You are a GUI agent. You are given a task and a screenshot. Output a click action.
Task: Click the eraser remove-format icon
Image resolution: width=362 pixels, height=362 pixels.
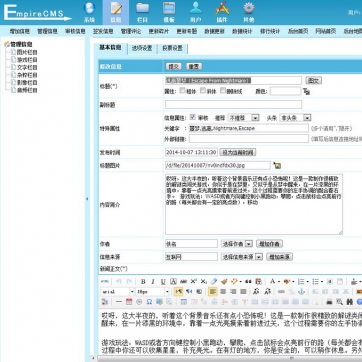pyautogui.click(x=214, y=282)
